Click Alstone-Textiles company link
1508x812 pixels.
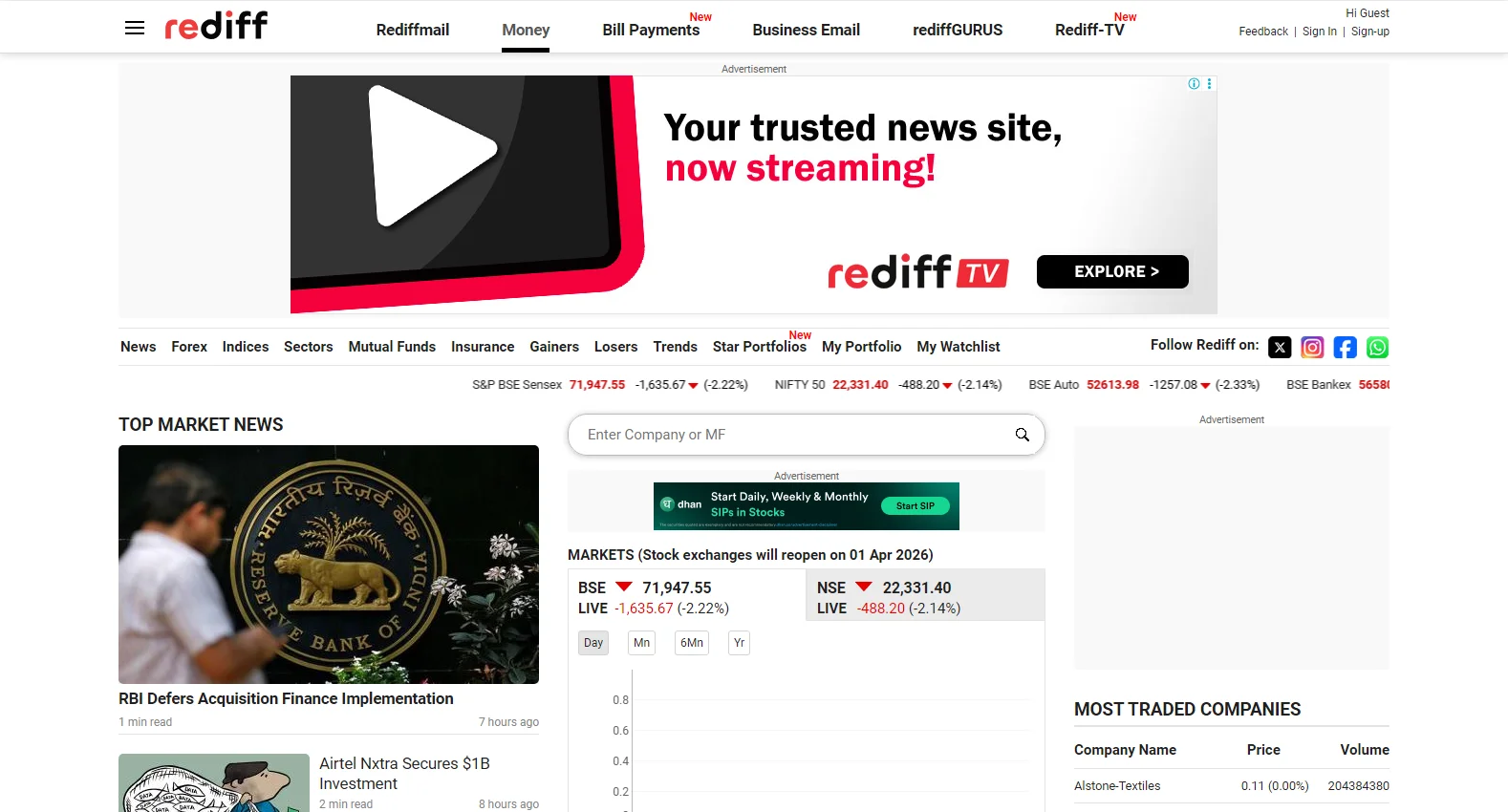tap(1117, 786)
